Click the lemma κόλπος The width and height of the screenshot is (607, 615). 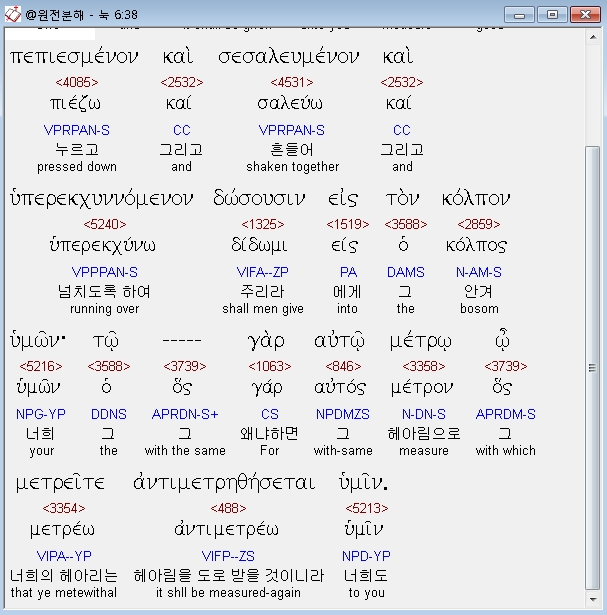coord(476,246)
